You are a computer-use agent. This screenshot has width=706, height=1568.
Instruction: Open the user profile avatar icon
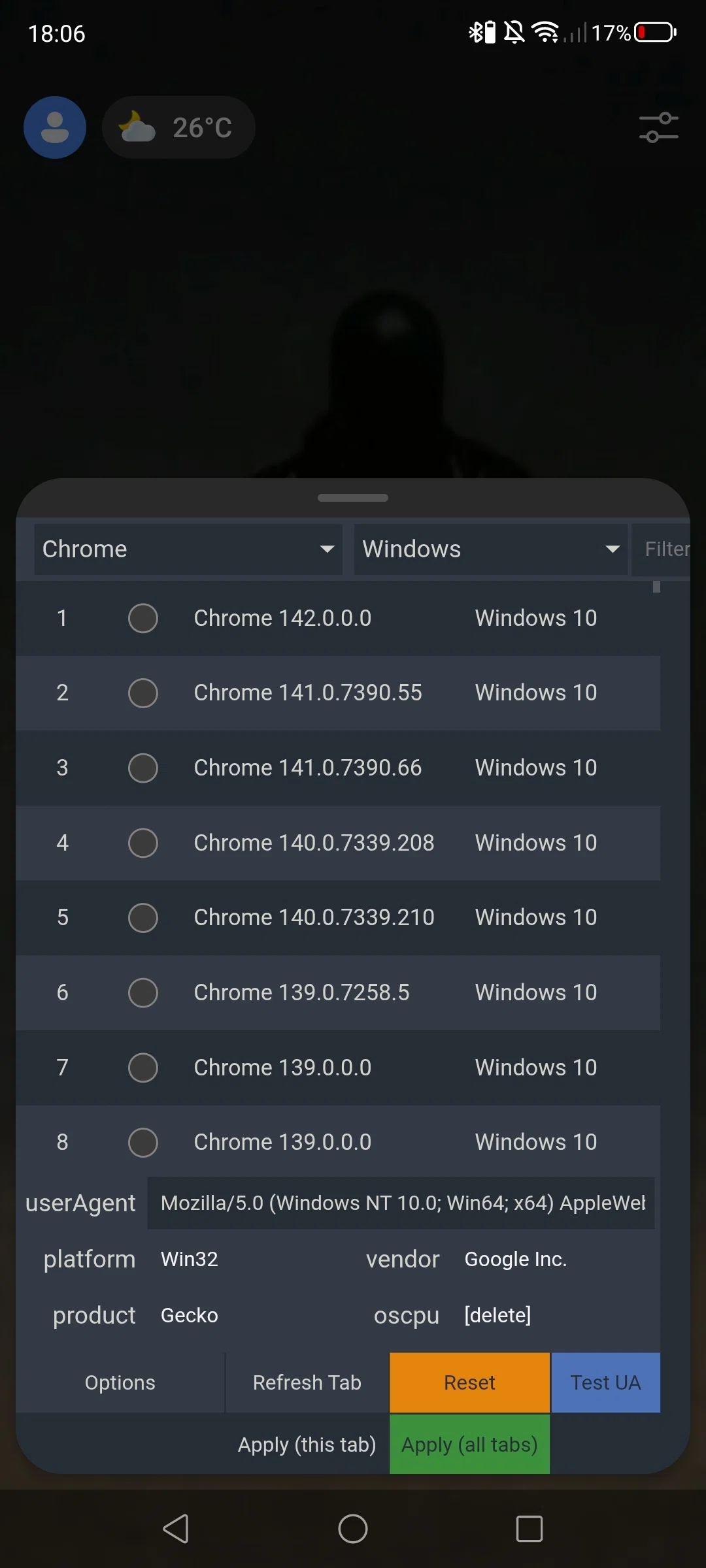click(55, 127)
